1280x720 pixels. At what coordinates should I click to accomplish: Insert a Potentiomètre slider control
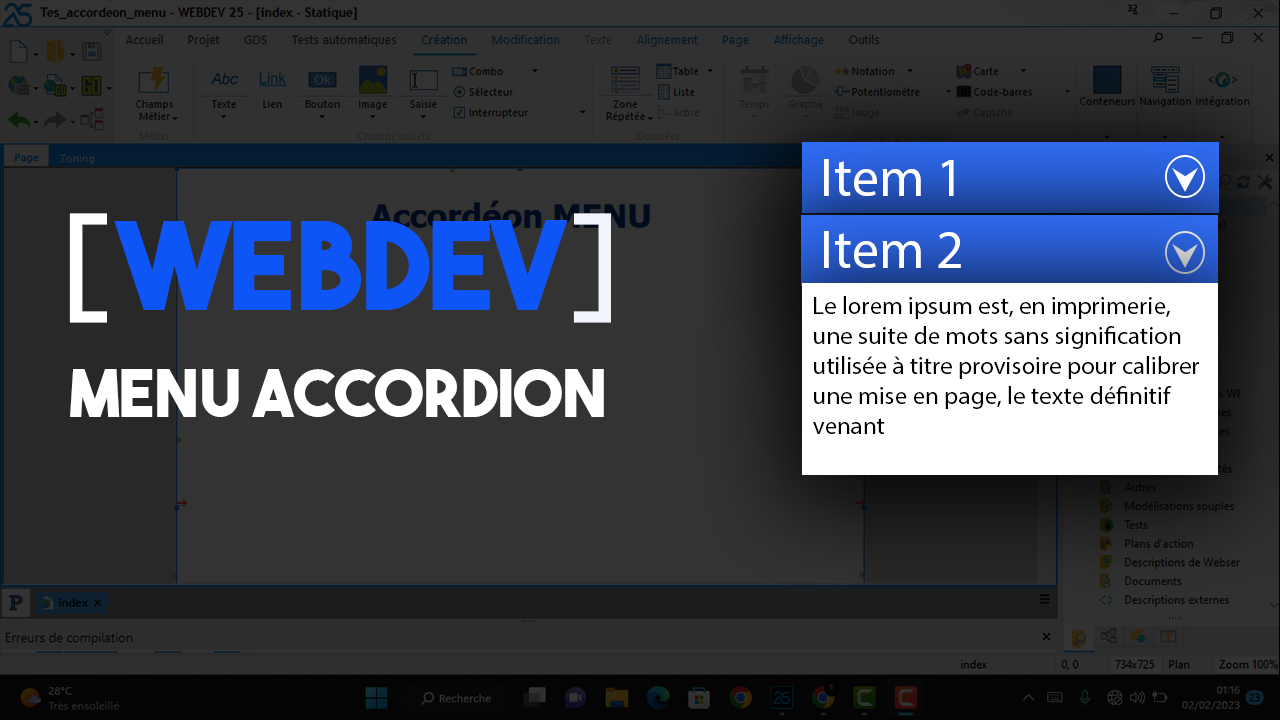(878, 92)
